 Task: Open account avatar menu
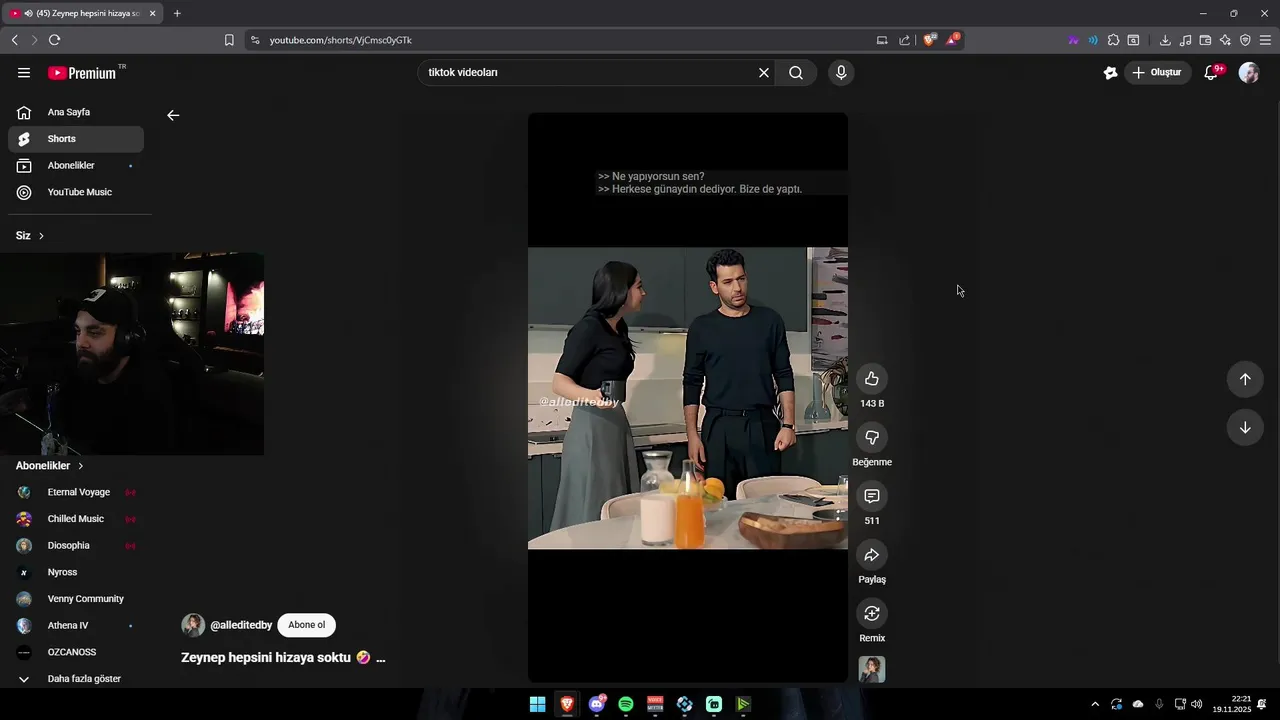tap(1249, 72)
